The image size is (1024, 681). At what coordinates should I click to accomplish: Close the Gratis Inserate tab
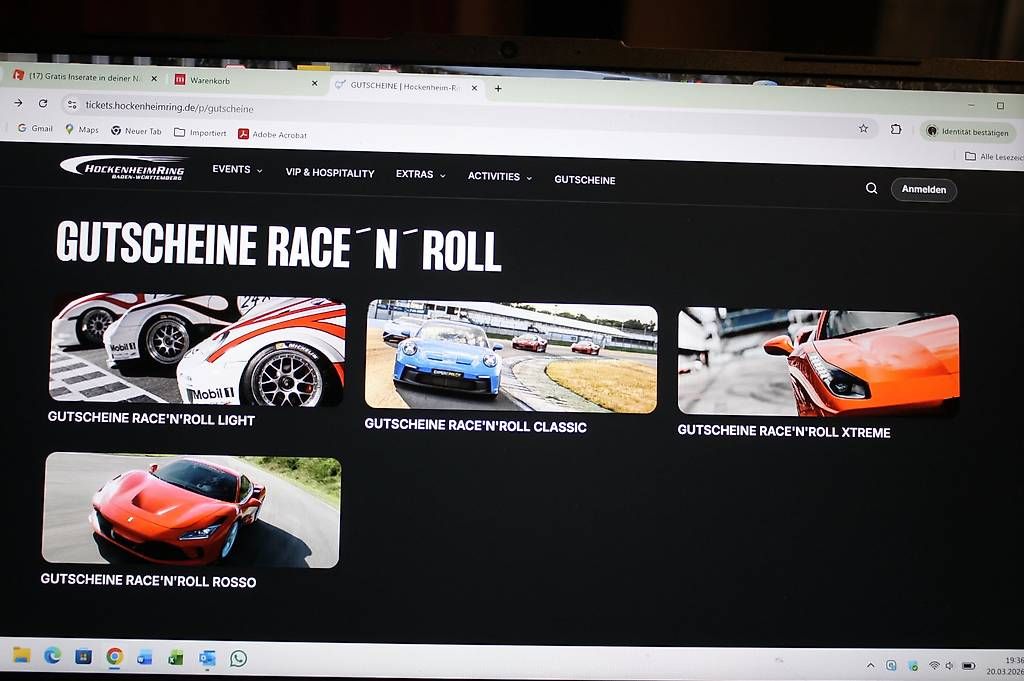(x=154, y=78)
